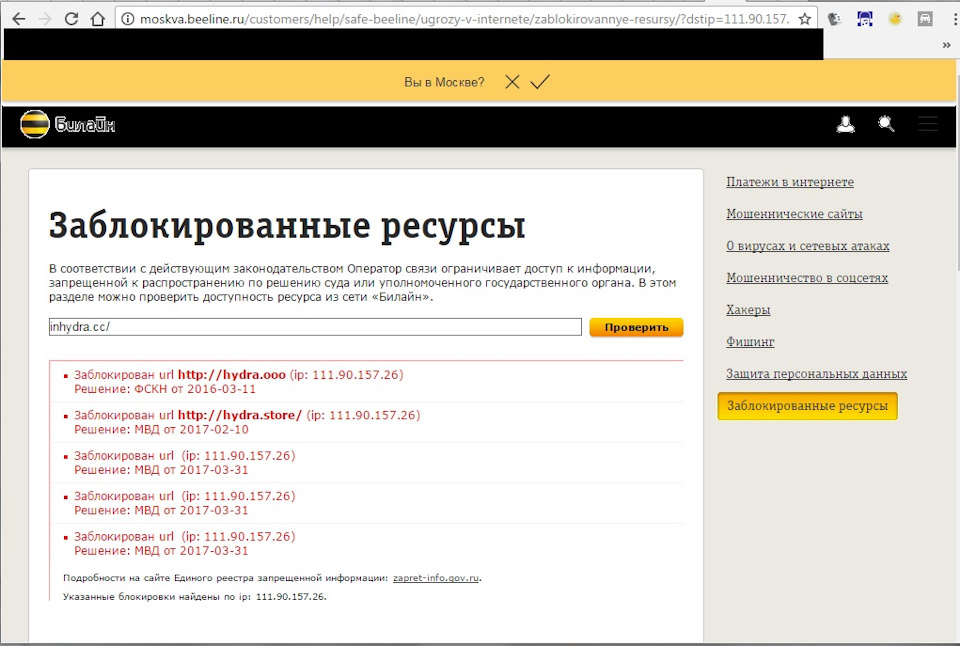Confirm Moscow location with checkmark
Viewport: 960px width, 646px height.
(540, 82)
